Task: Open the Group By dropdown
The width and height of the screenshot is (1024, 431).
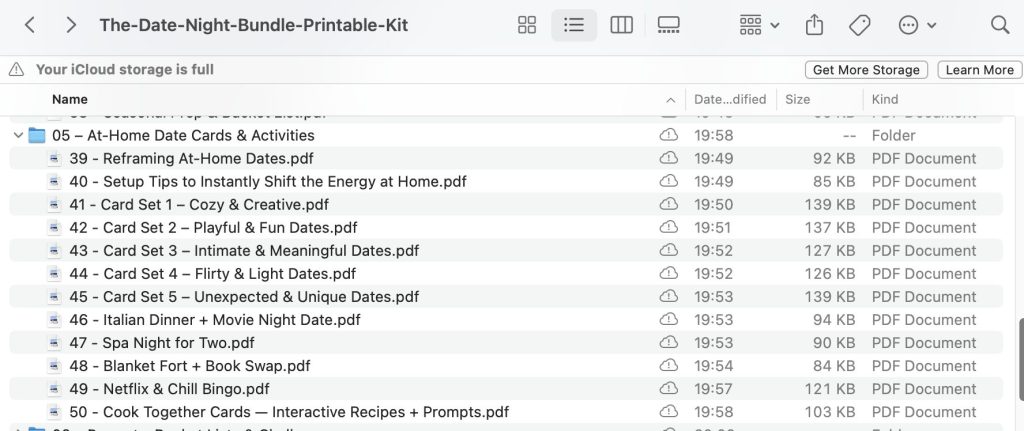Action: click(759, 26)
